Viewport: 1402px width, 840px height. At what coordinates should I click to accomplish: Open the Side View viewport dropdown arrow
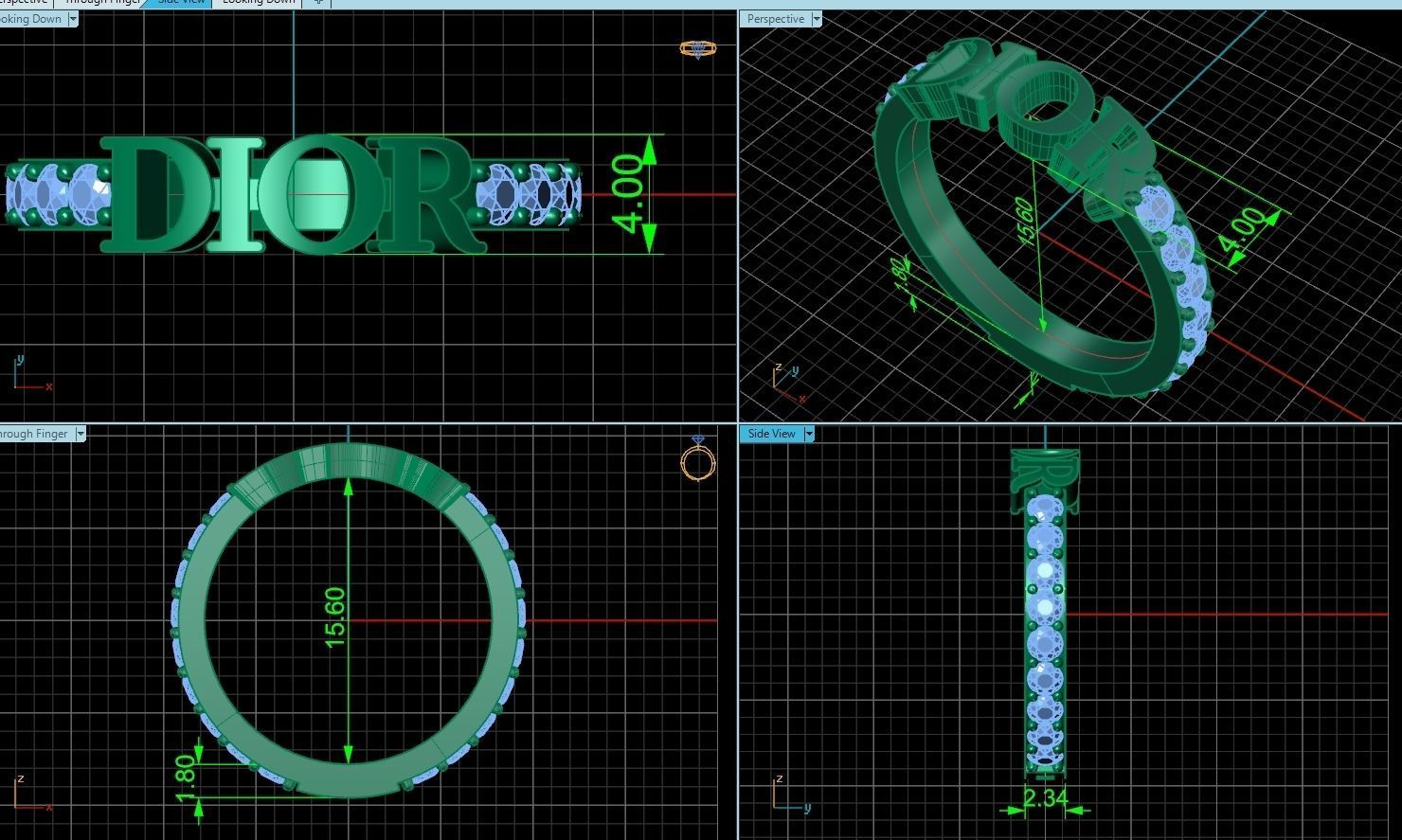click(x=809, y=434)
